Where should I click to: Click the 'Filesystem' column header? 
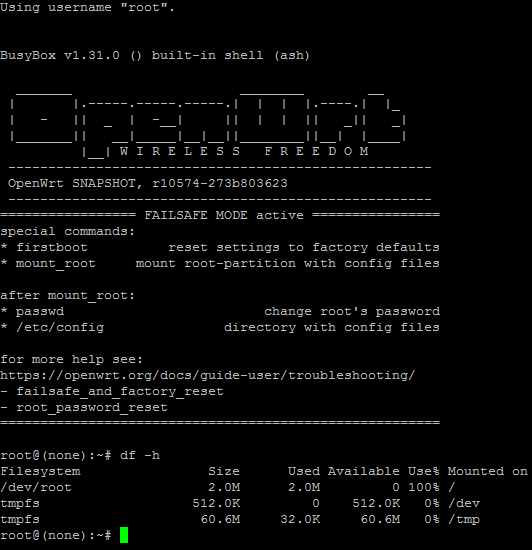coord(40,471)
